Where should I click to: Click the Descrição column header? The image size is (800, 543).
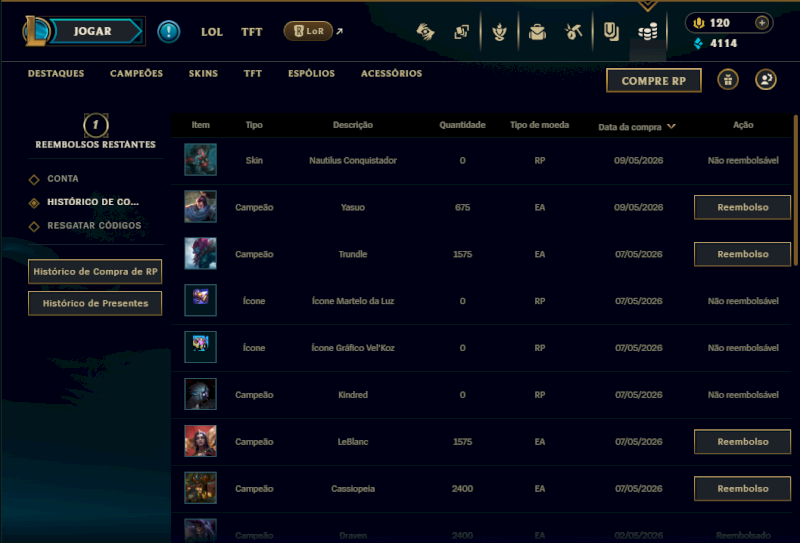click(353, 125)
